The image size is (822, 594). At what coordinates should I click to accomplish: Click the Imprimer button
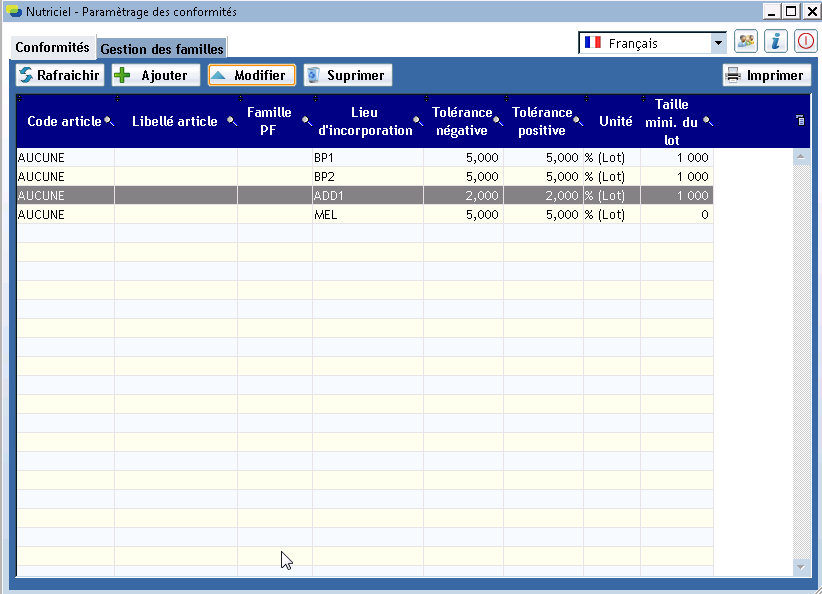pos(766,75)
